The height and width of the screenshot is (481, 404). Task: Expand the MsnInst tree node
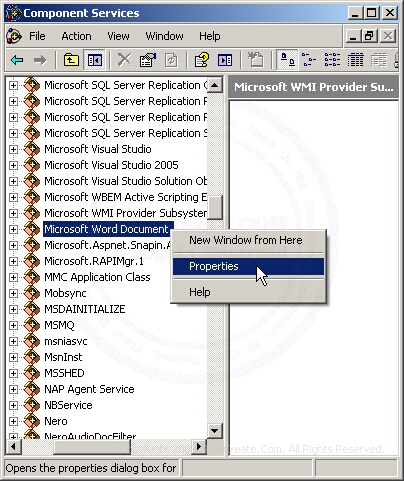coord(13,357)
